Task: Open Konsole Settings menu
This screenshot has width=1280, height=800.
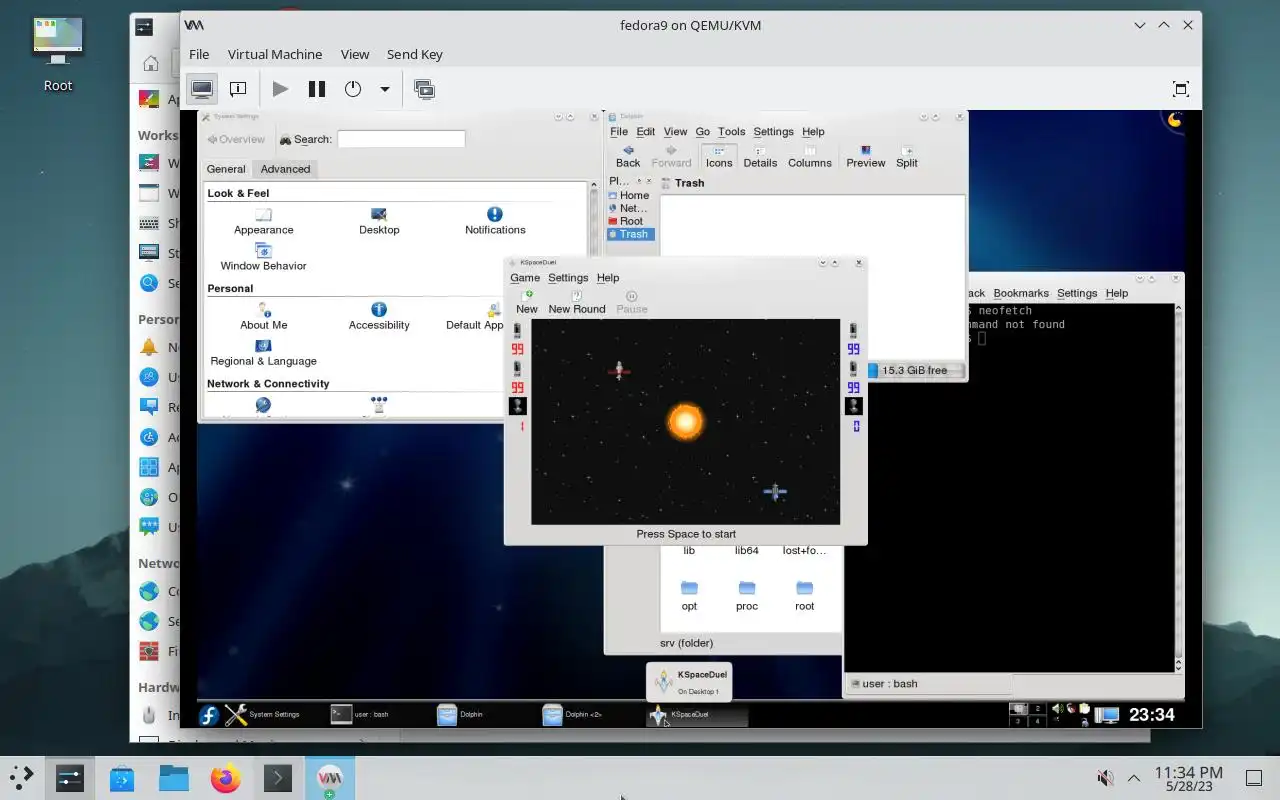Action: [1077, 293]
